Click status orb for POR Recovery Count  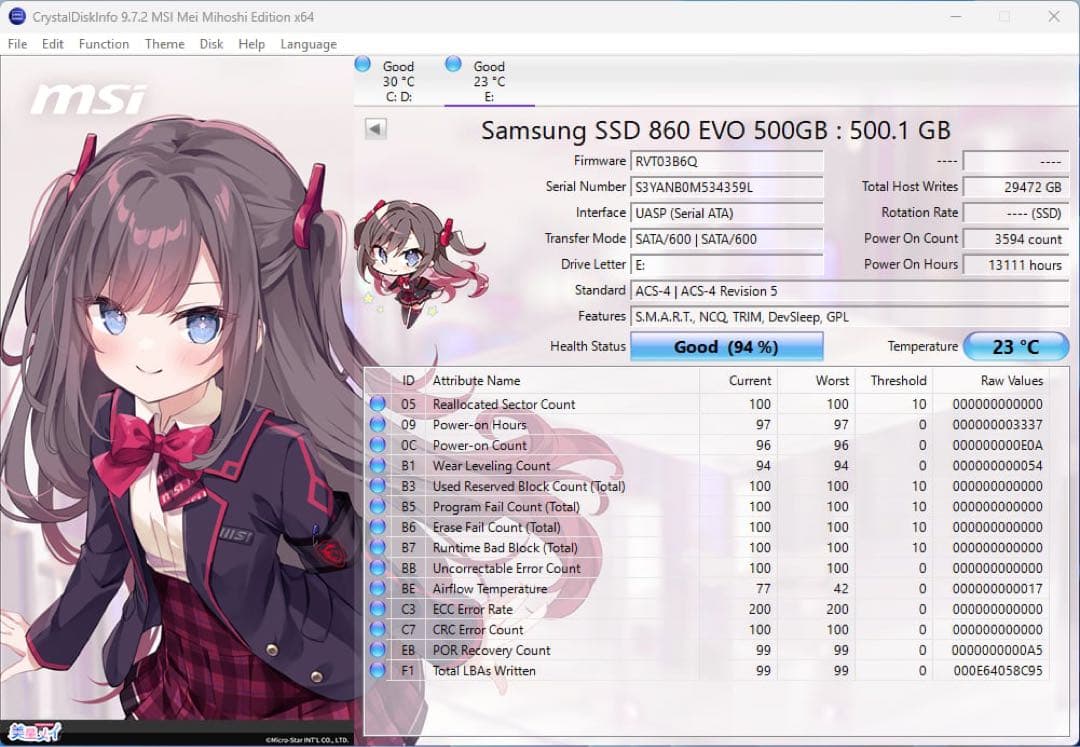[377, 650]
